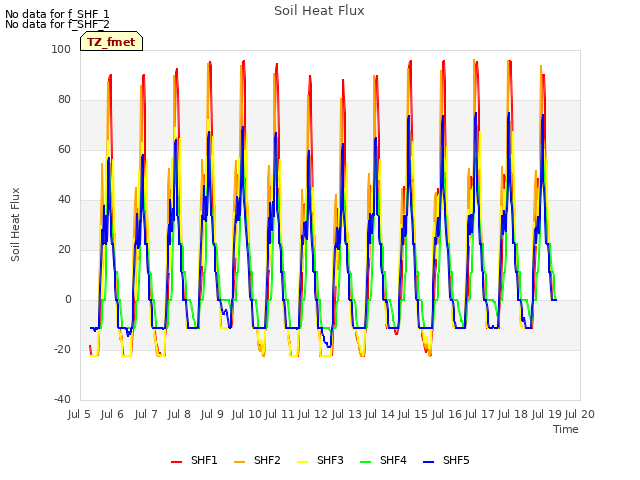Viewport: 640px width, 480px height.
Task: Click the -40 y-axis tick label
Action: pyautogui.click(x=62, y=400)
